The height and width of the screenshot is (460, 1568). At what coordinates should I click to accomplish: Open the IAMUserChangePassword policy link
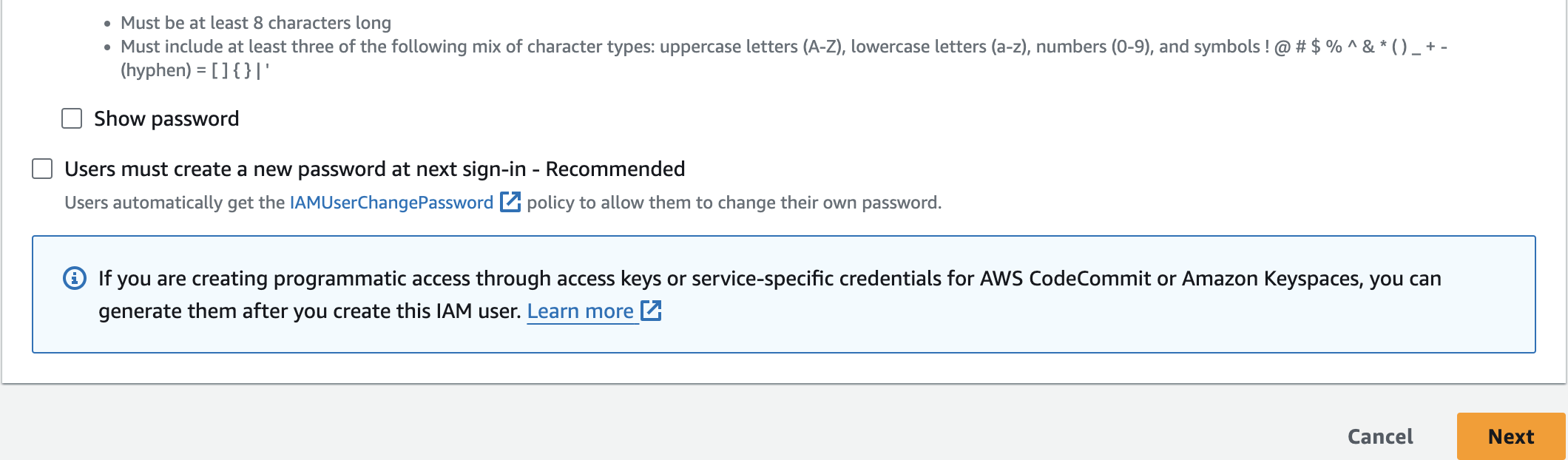pyautogui.click(x=391, y=203)
